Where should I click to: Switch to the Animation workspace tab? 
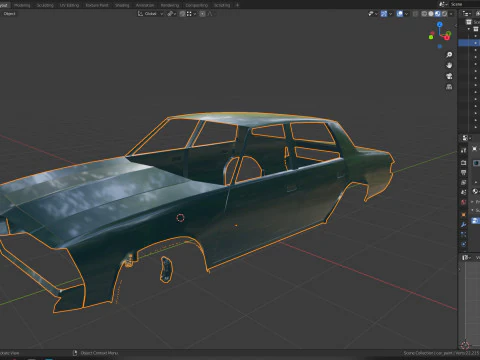tap(145, 5)
